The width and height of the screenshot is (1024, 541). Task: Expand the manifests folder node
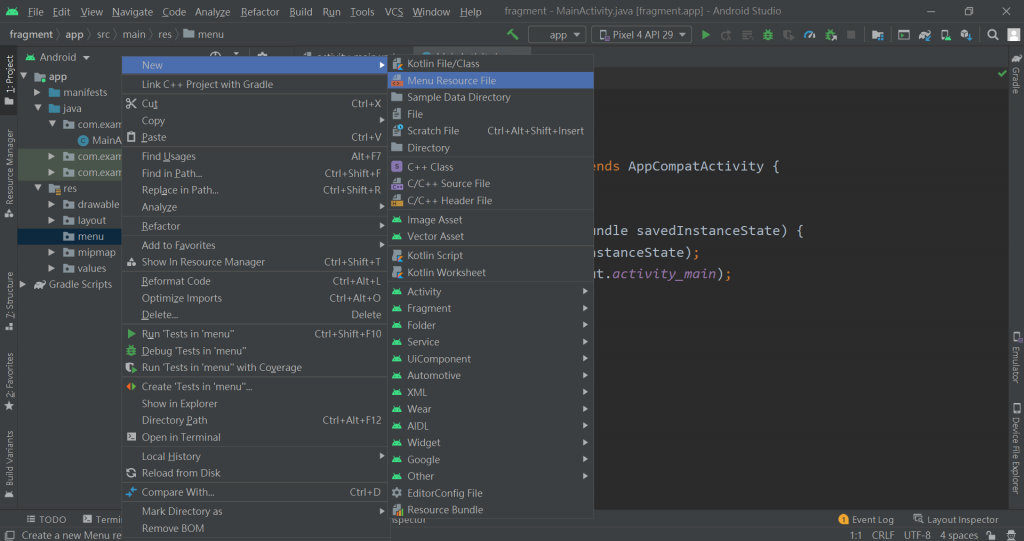(37, 93)
